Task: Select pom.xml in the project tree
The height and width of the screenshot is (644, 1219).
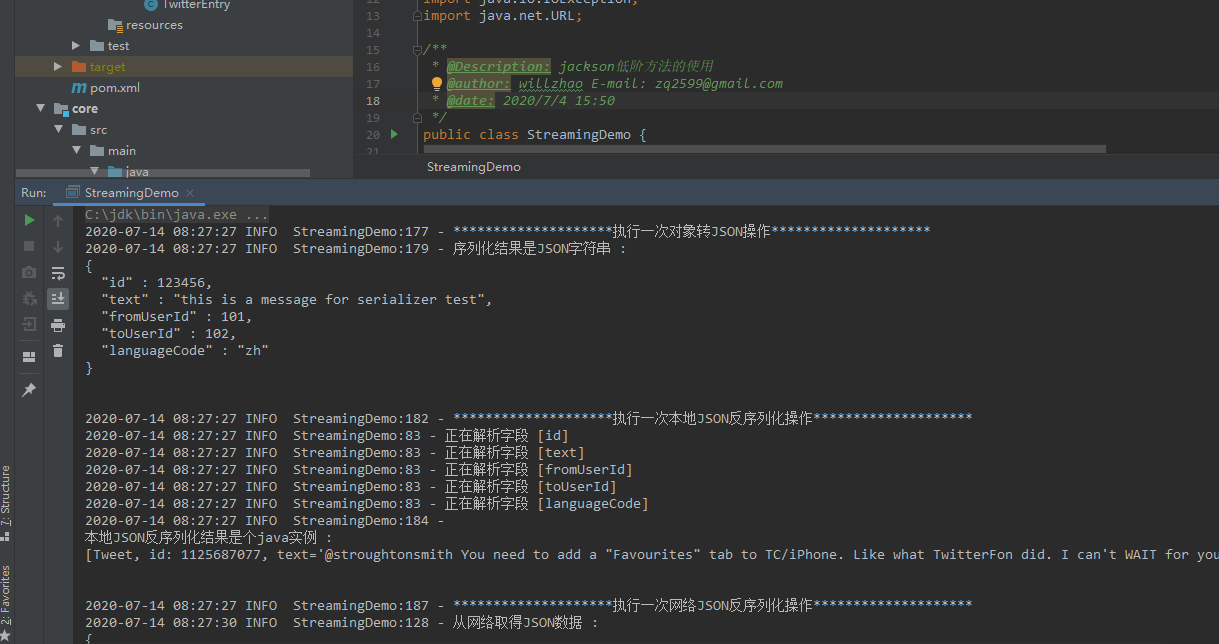Action: click(115, 88)
